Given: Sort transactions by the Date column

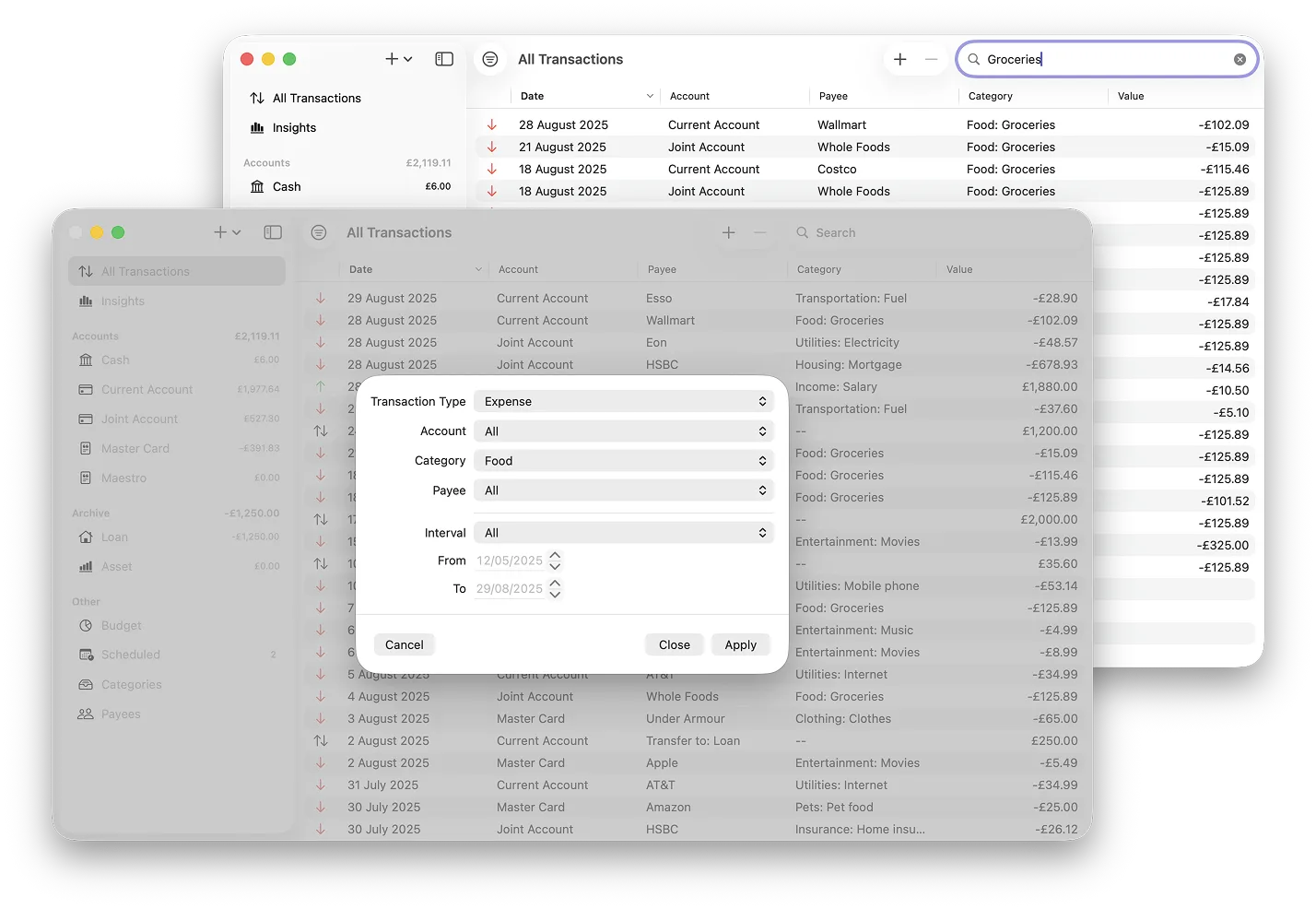Looking at the screenshot, I should 358,268.
